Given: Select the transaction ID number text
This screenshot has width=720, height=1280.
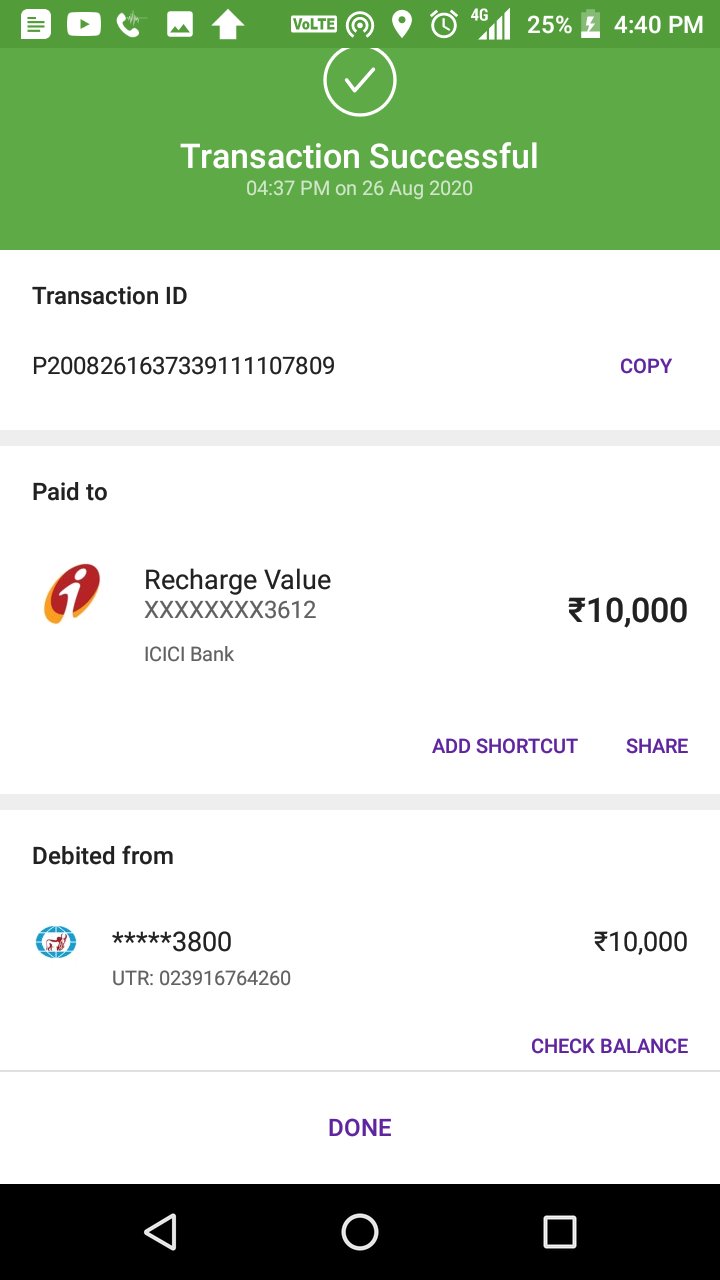Looking at the screenshot, I should coord(183,366).
